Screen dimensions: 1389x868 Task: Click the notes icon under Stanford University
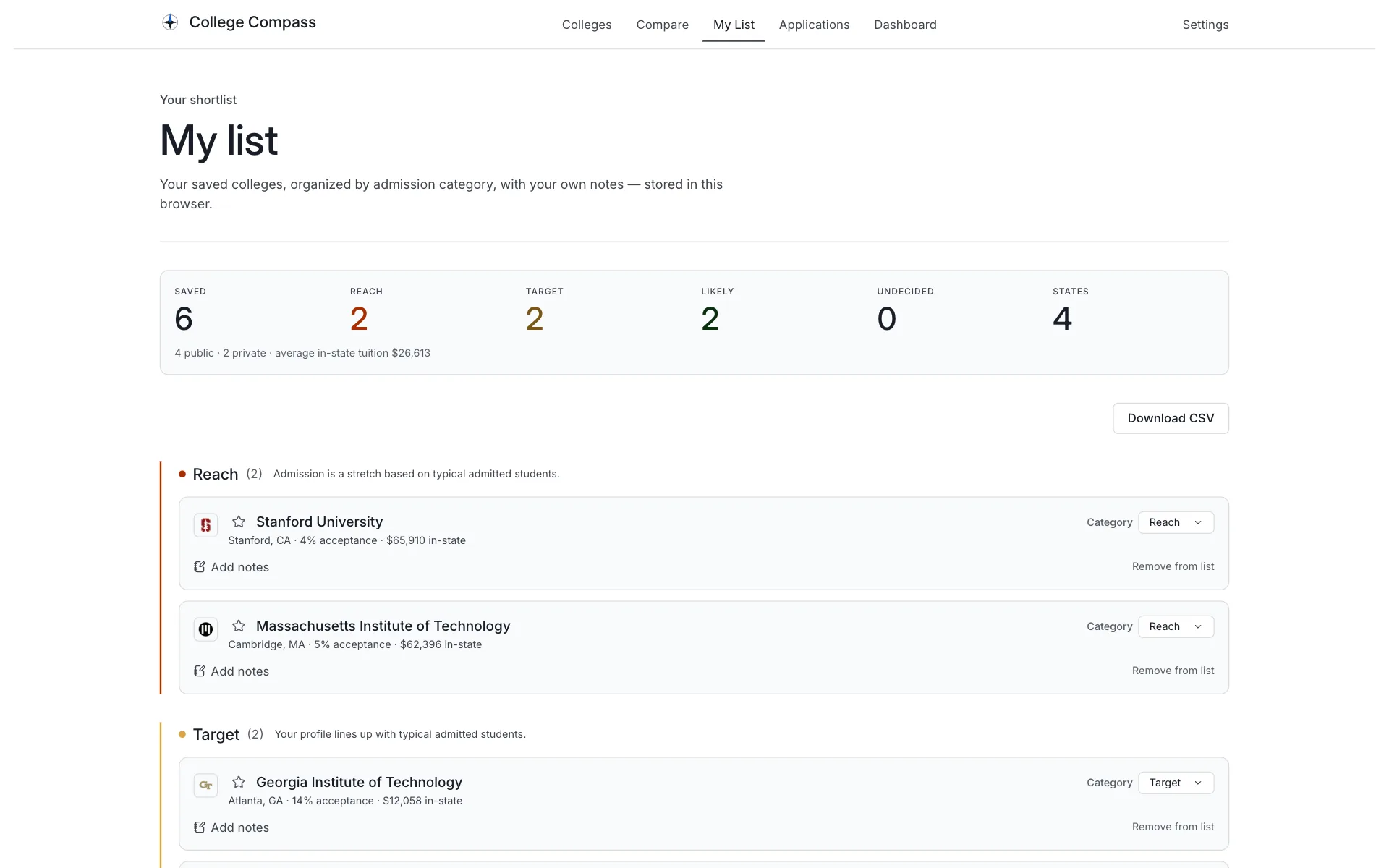[x=200, y=567]
